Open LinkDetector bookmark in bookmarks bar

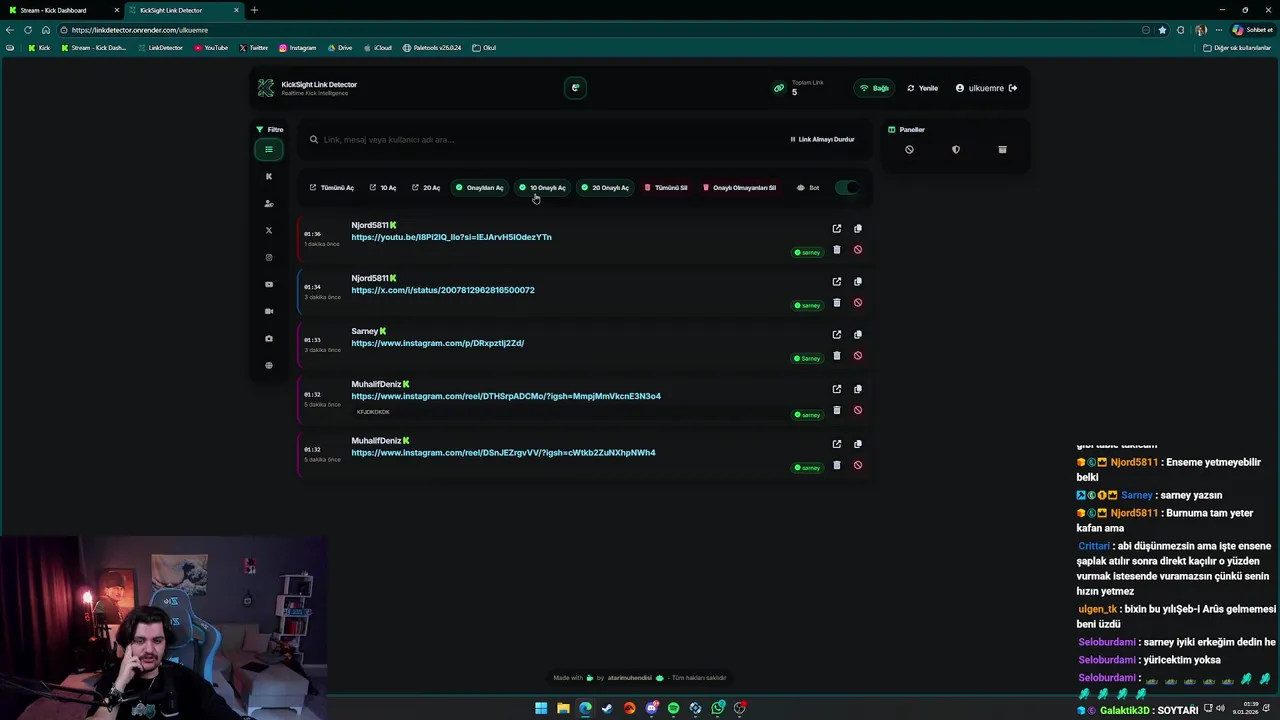[x=160, y=47]
